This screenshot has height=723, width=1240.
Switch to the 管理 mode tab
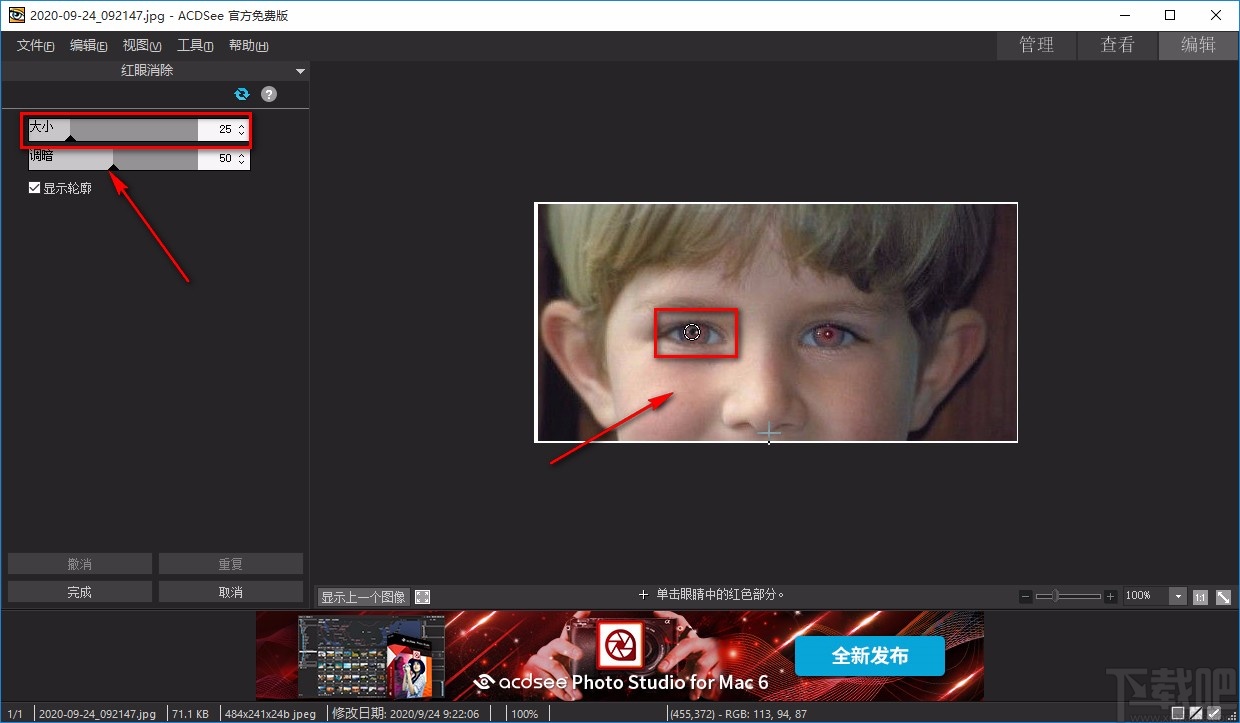(x=1037, y=45)
